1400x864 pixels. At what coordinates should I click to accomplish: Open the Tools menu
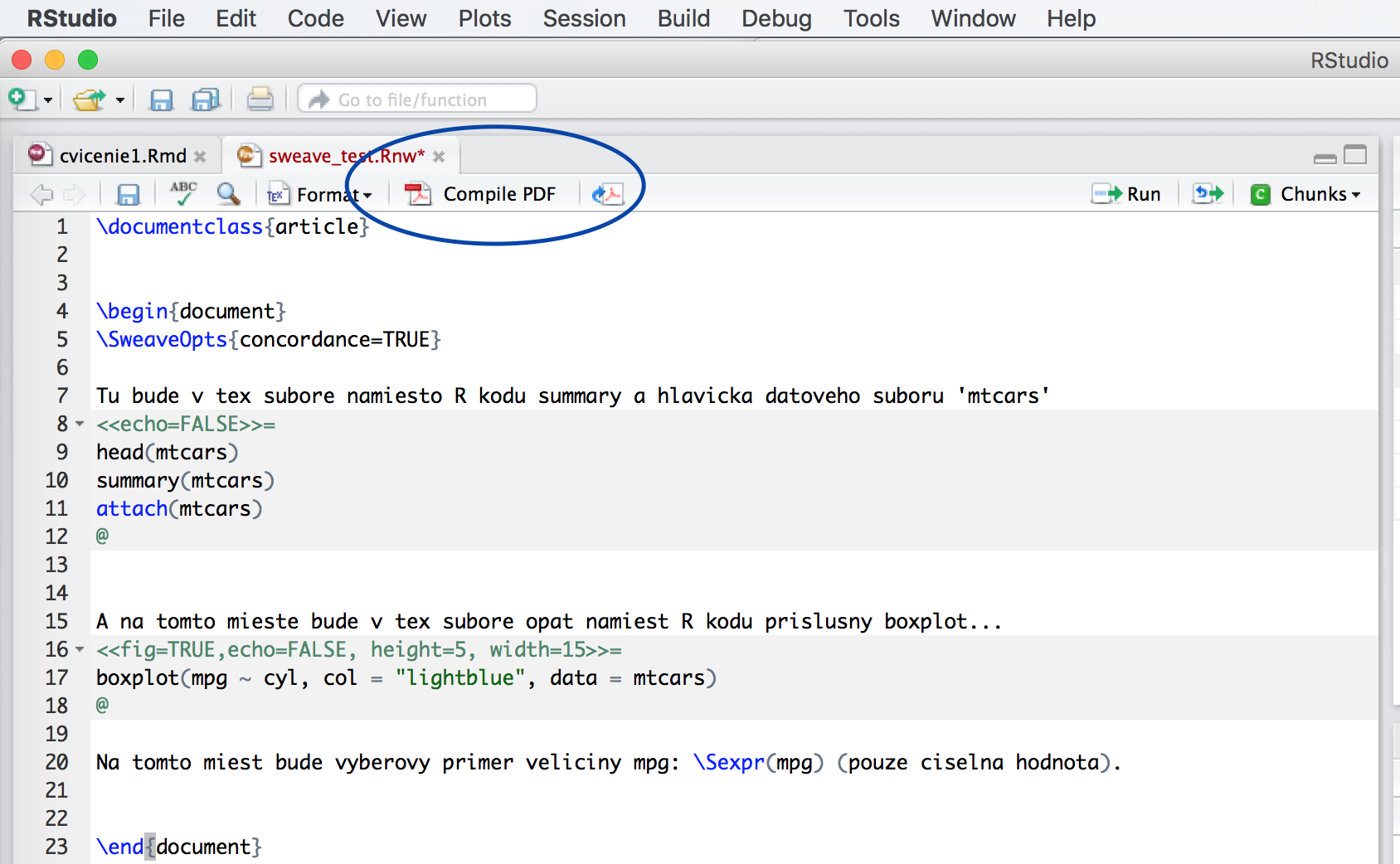tap(872, 18)
